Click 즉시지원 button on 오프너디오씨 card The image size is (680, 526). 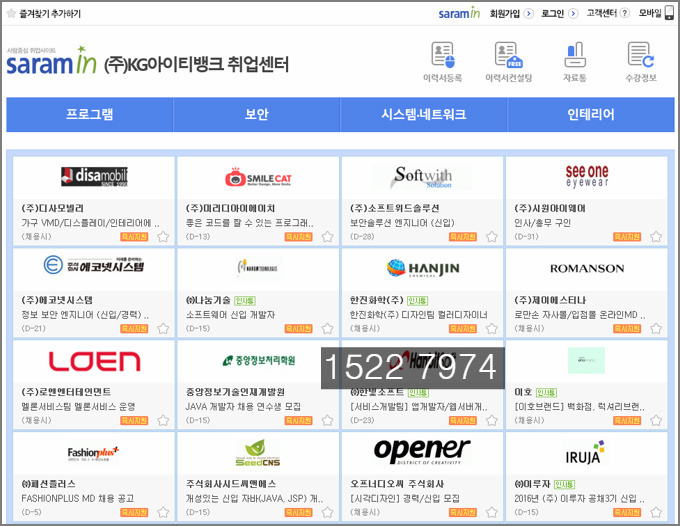pyautogui.click(x=463, y=513)
